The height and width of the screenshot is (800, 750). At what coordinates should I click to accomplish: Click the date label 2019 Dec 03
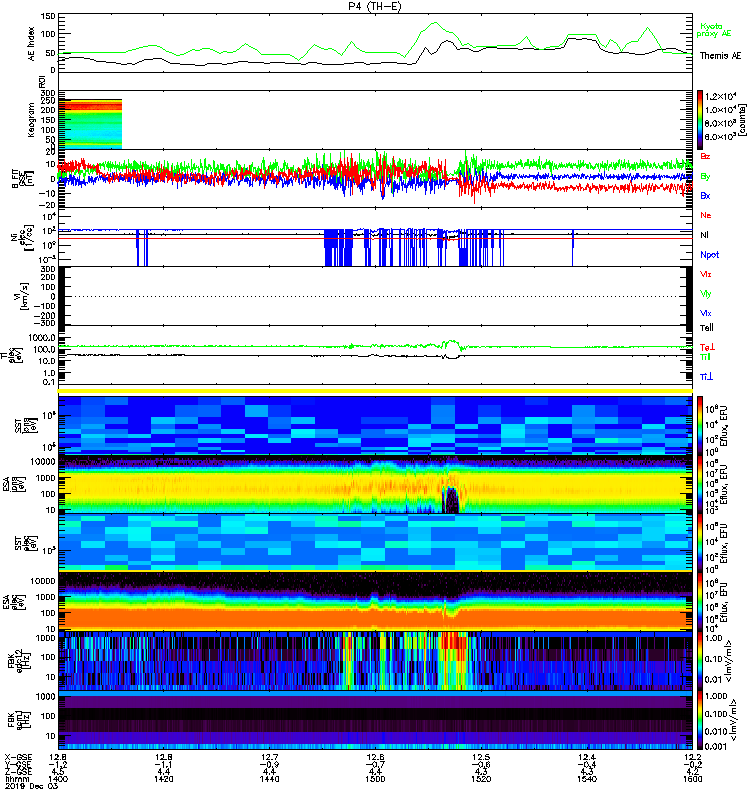click(32, 786)
